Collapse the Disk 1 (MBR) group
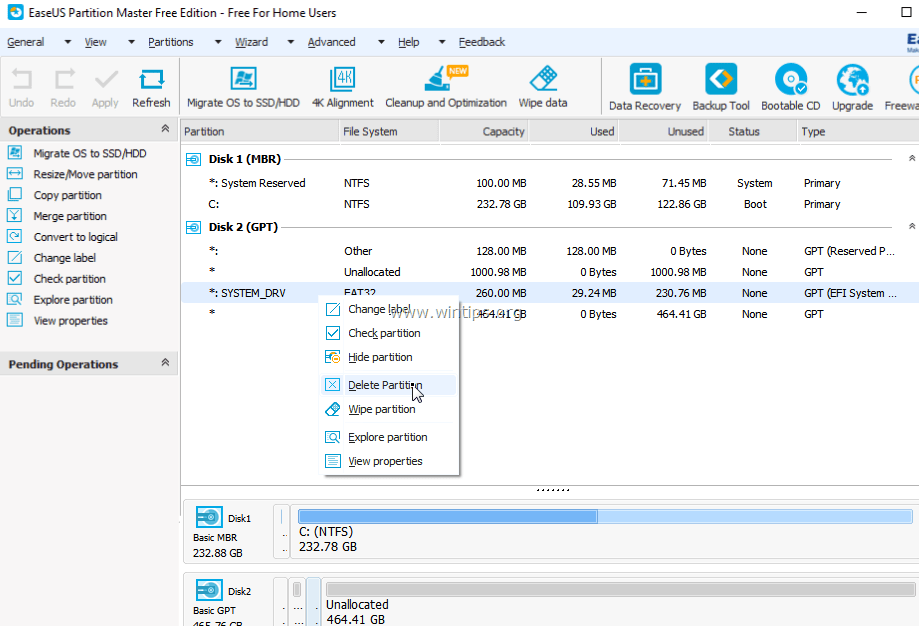This screenshot has width=919, height=626. point(911,158)
